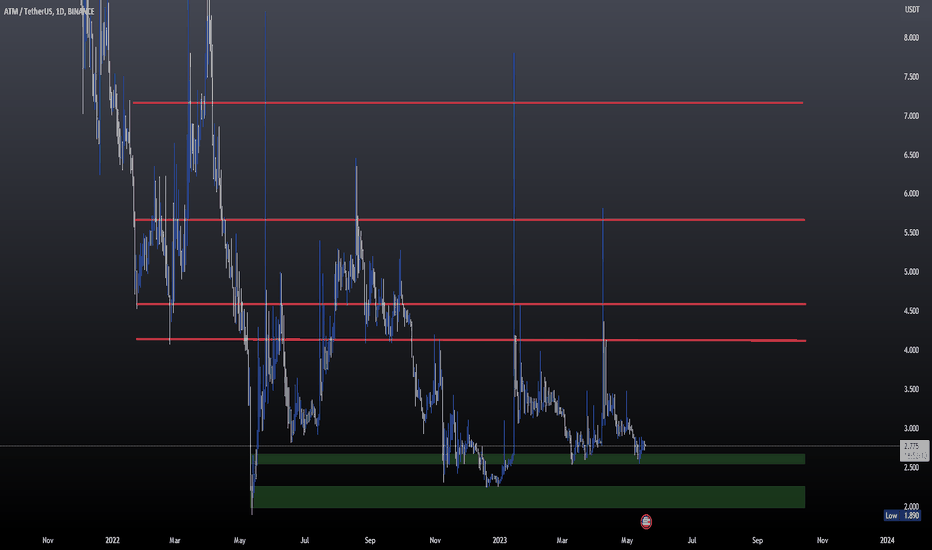The height and width of the screenshot is (550, 932).
Task: Click the 4.500 price axis label
Action: (911, 311)
